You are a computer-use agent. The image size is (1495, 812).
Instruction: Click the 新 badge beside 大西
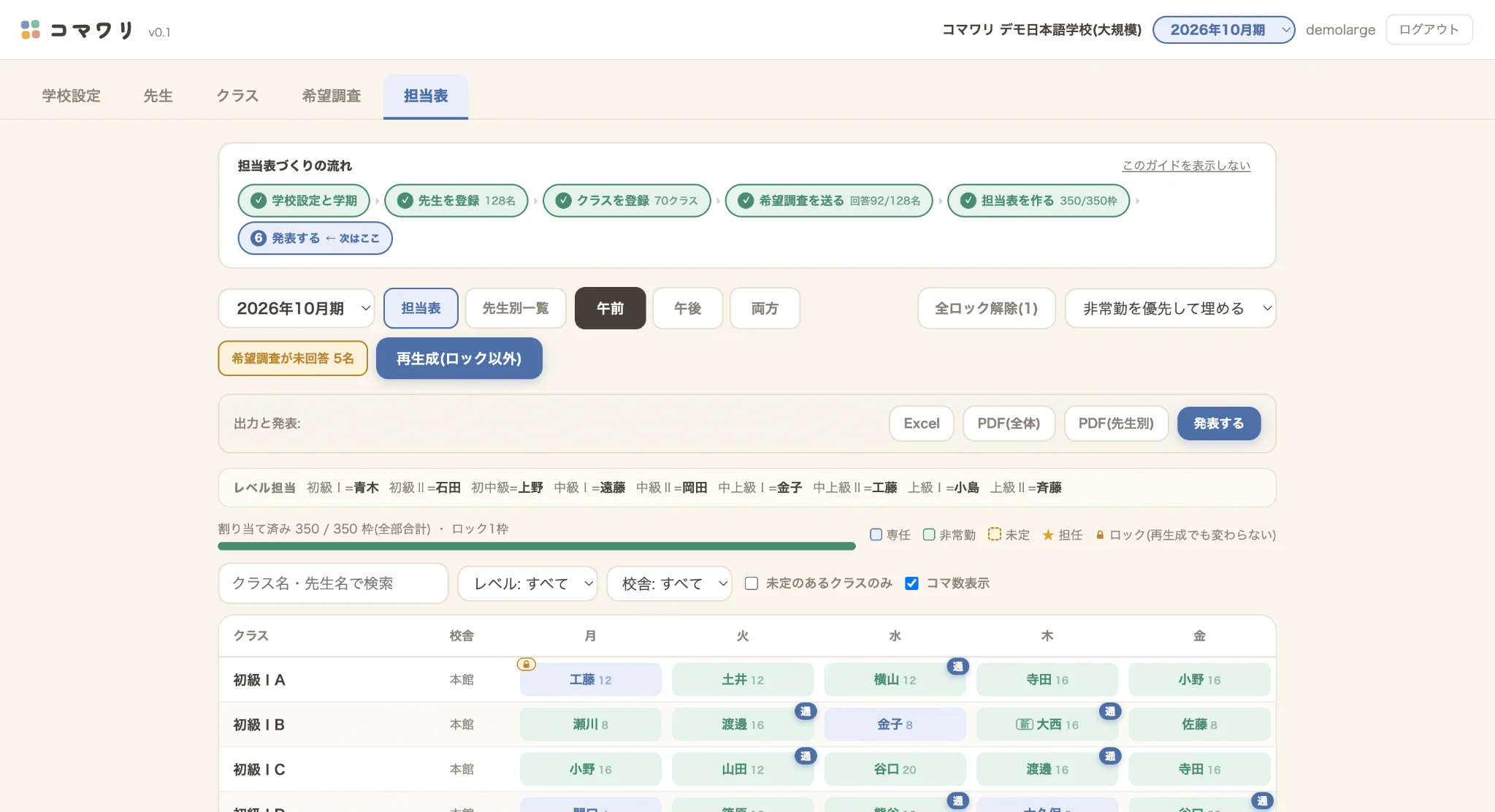[1024, 724]
